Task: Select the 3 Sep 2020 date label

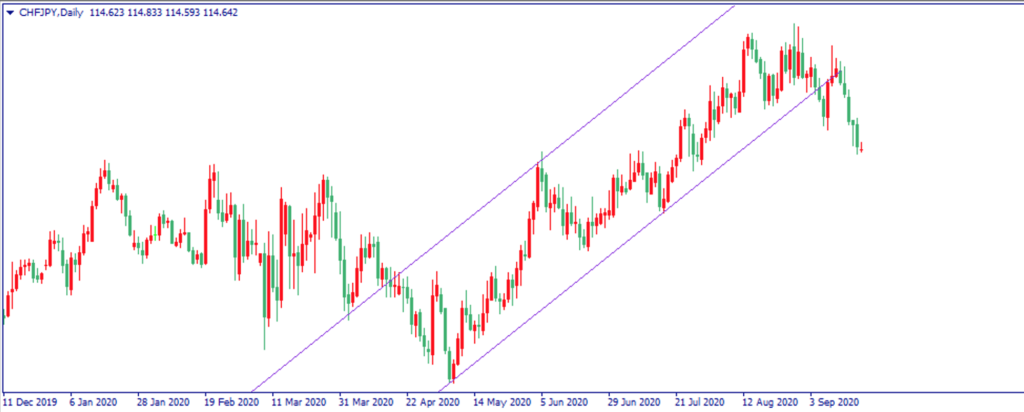Action: (x=834, y=403)
